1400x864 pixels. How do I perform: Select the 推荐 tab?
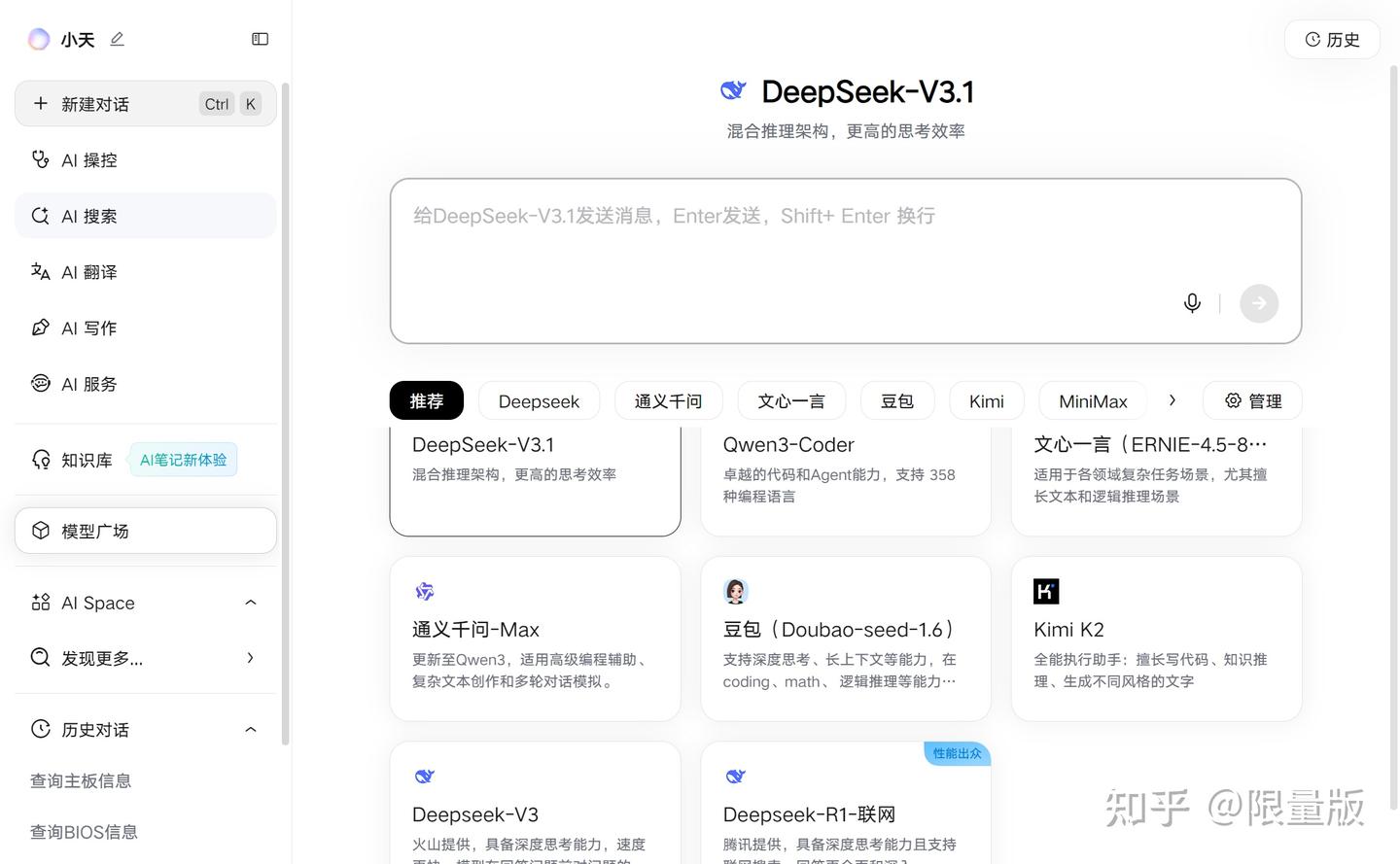(x=427, y=400)
